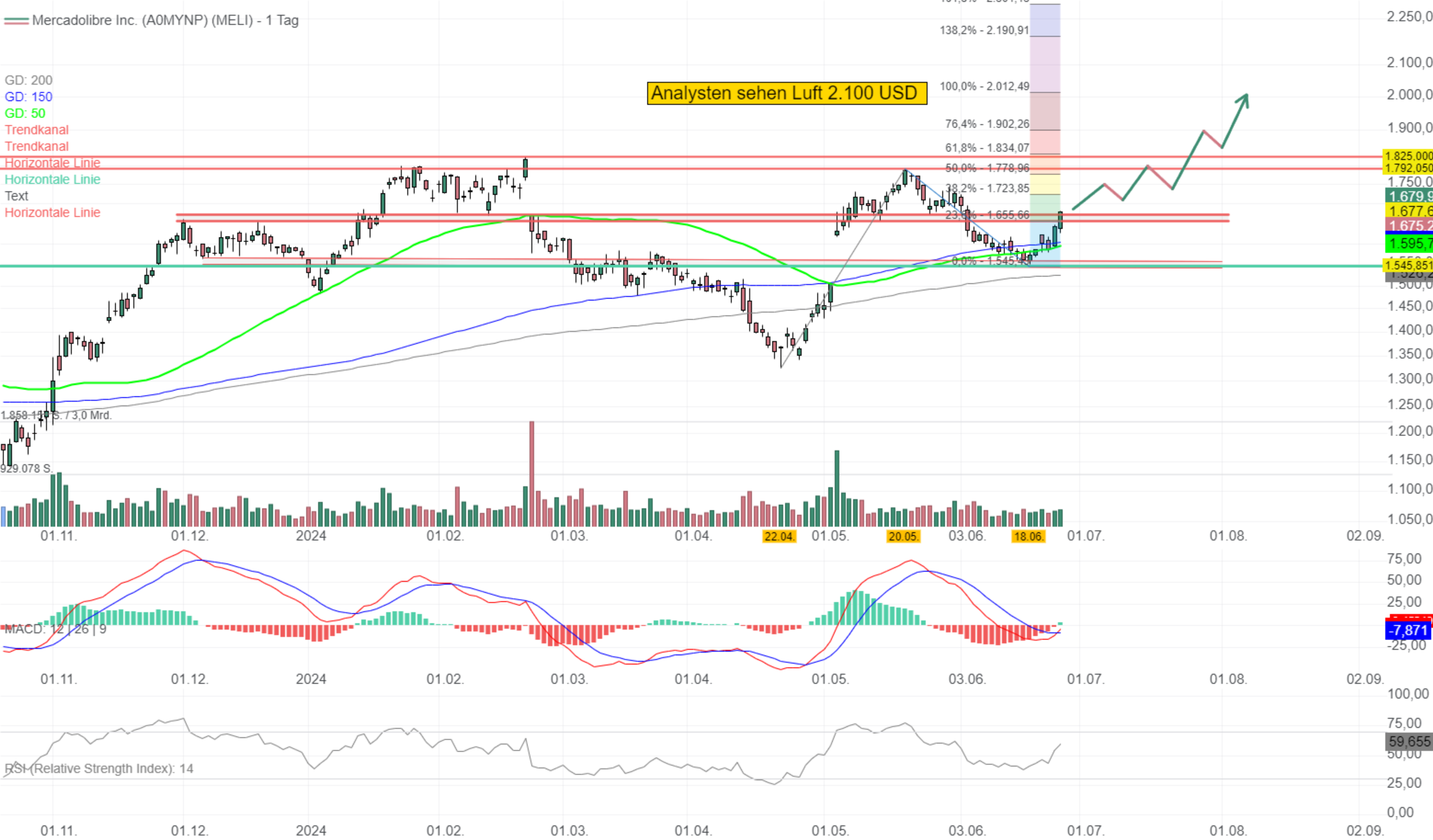
Task: Click 02.09. on the RSI panel date axis
Action: (x=1365, y=830)
